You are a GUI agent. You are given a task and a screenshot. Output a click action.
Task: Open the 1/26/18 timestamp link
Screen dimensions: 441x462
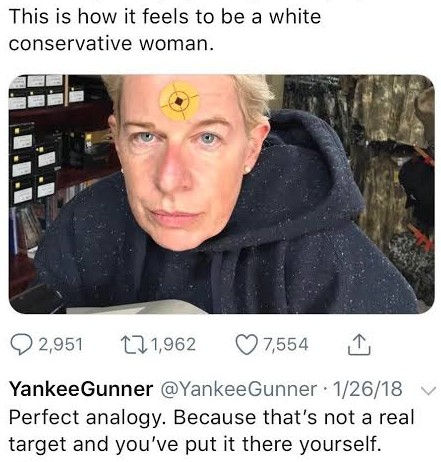(x=367, y=389)
